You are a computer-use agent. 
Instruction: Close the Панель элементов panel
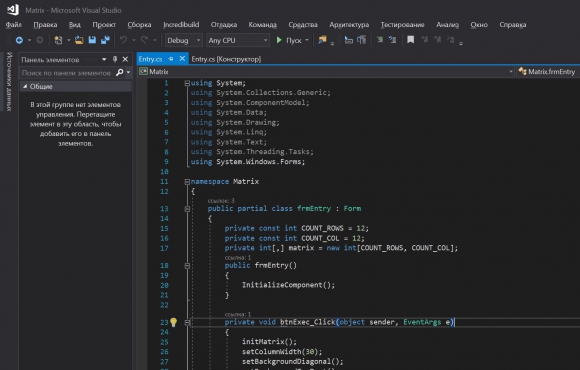(x=125, y=59)
